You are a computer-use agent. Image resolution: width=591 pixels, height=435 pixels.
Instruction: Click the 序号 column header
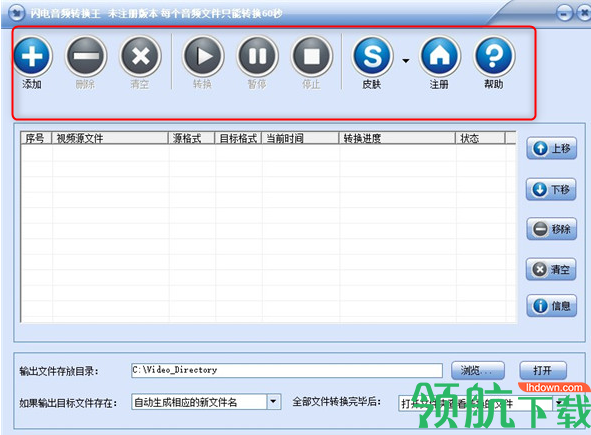click(x=36, y=138)
